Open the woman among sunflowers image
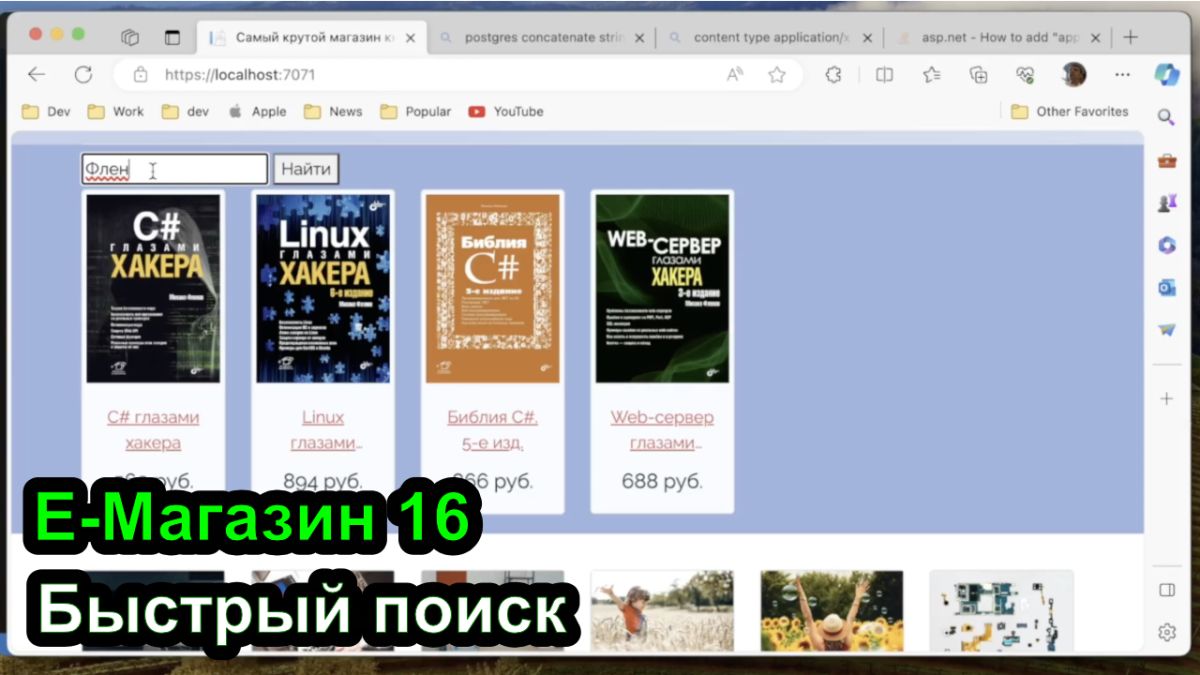The image size is (1200, 675). click(x=832, y=610)
